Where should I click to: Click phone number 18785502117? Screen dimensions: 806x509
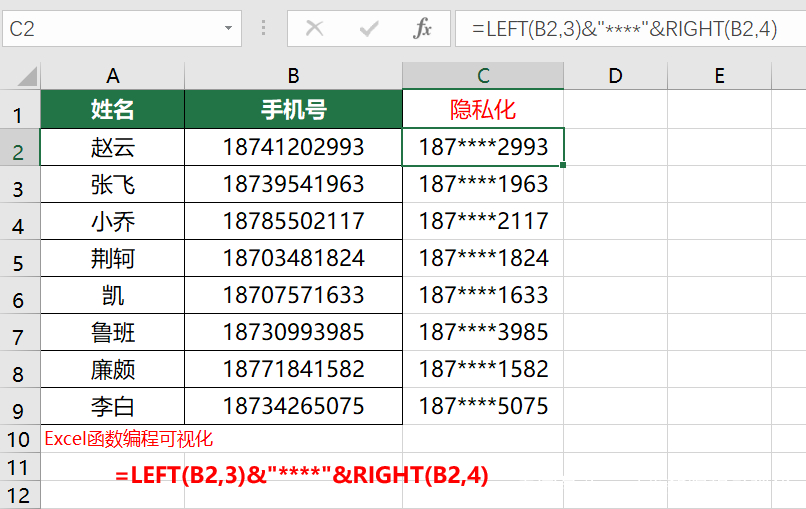click(x=294, y=221)
